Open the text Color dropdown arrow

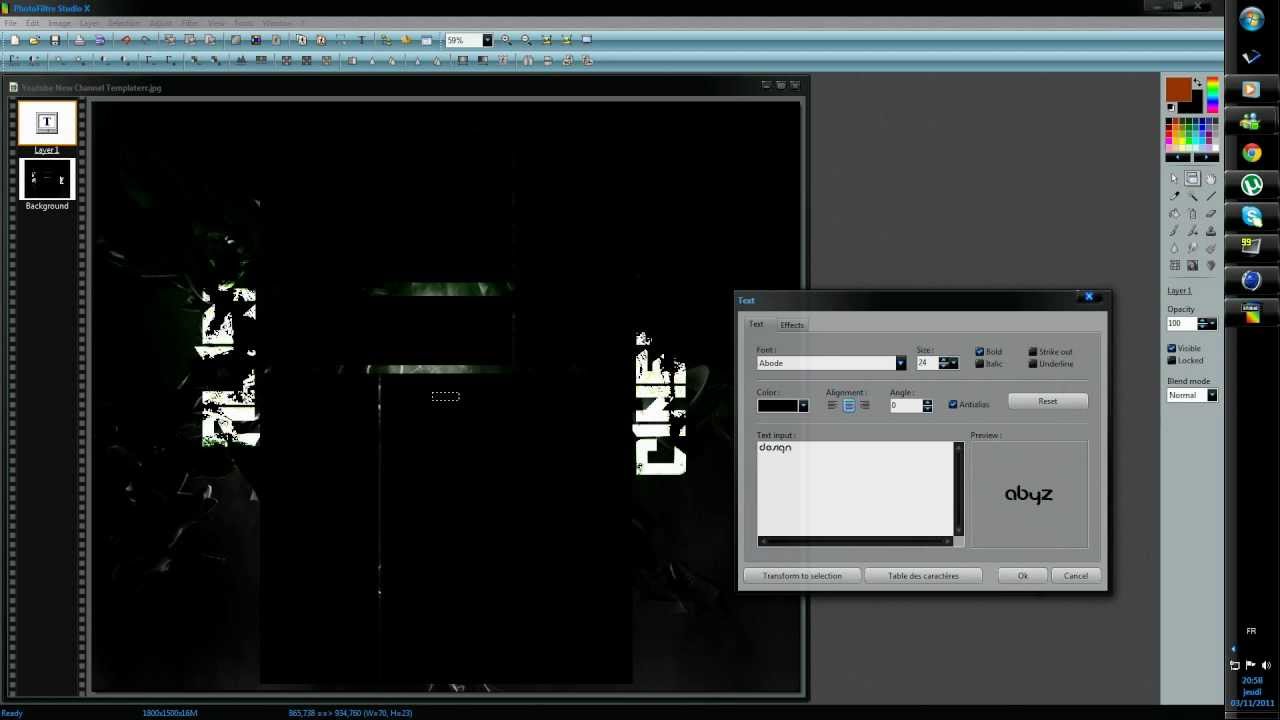pyautogui.click(x=802, y=406)
